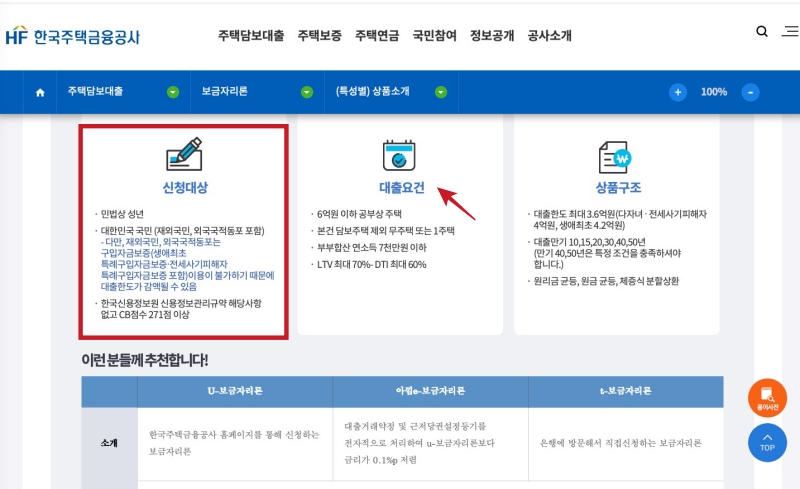This screenshot has width=800, height=489.
Task: Click the zoom out minus button
Action: pyautogui.click(x=750, y=92)
